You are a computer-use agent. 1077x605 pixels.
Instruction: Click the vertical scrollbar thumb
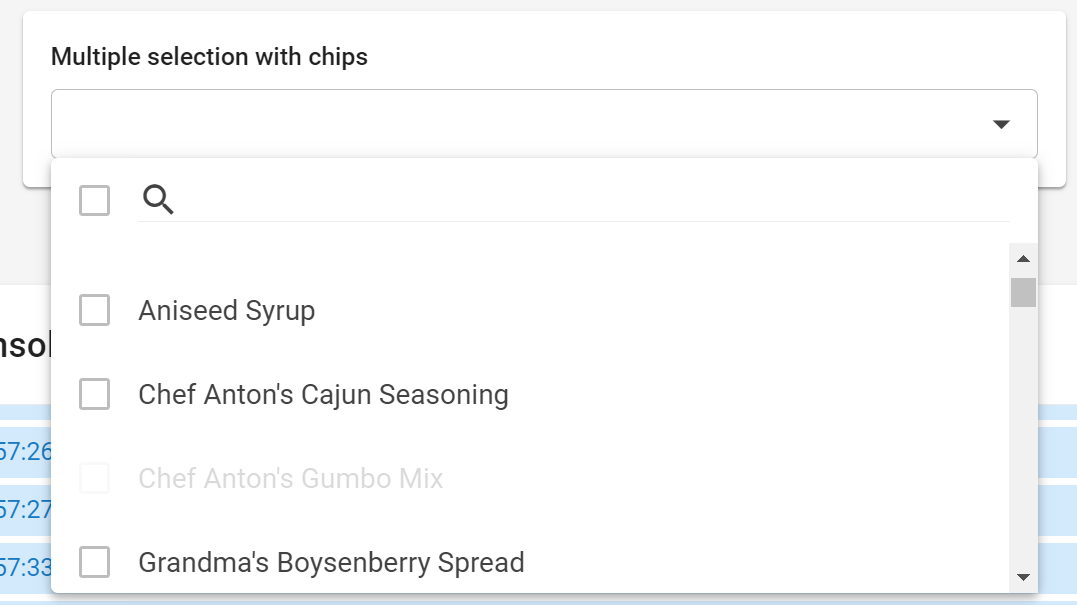[1023, 293]
